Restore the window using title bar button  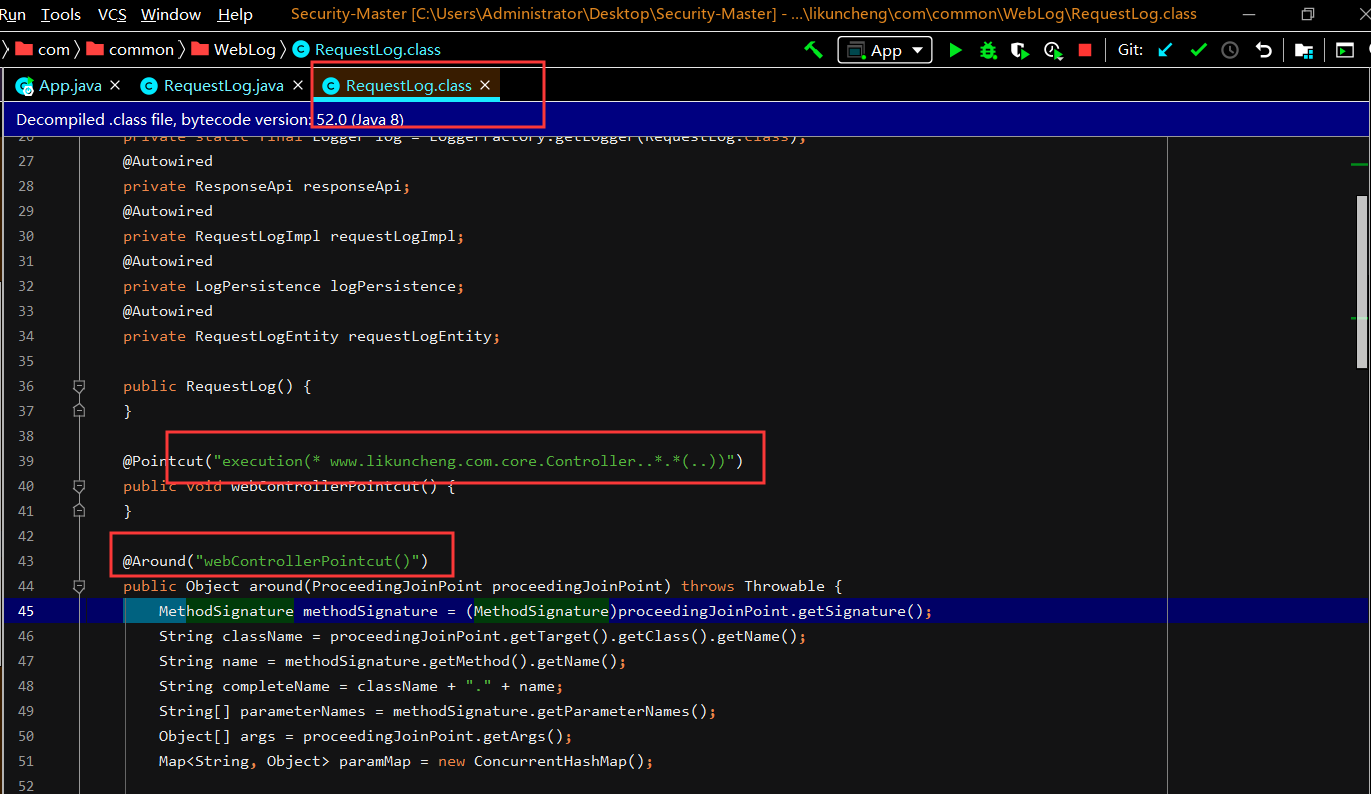[x=1308, y=14]
